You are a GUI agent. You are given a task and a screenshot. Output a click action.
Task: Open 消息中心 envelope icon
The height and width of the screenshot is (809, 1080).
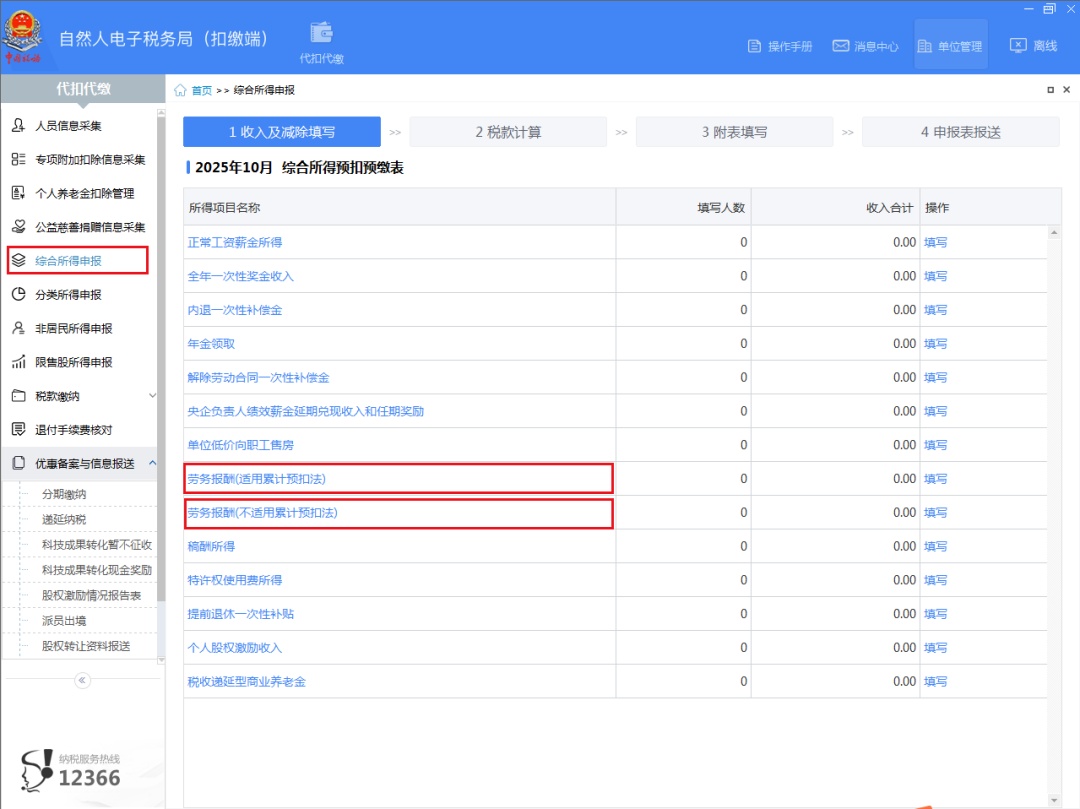coord(841,46)
